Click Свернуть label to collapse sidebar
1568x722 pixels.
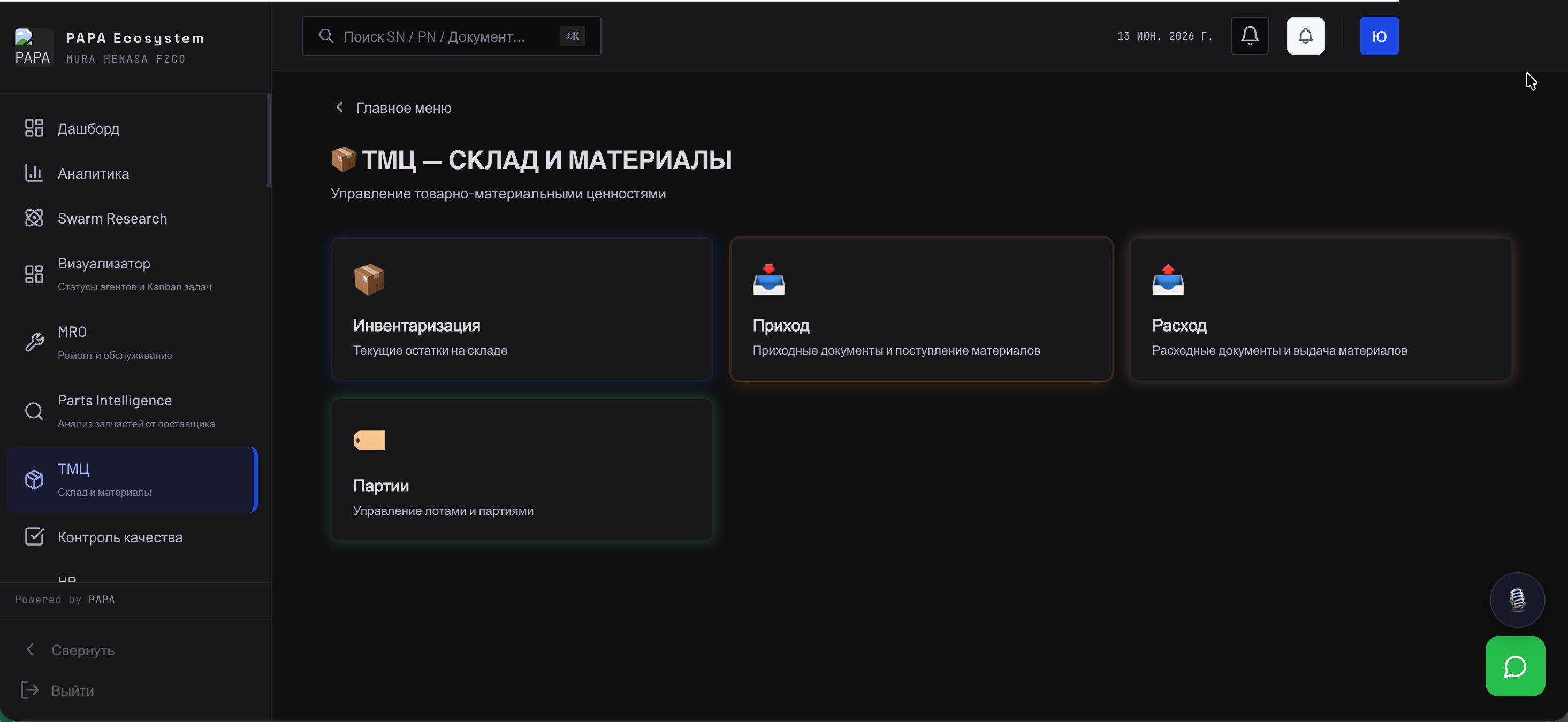click(x=83, y=650)
